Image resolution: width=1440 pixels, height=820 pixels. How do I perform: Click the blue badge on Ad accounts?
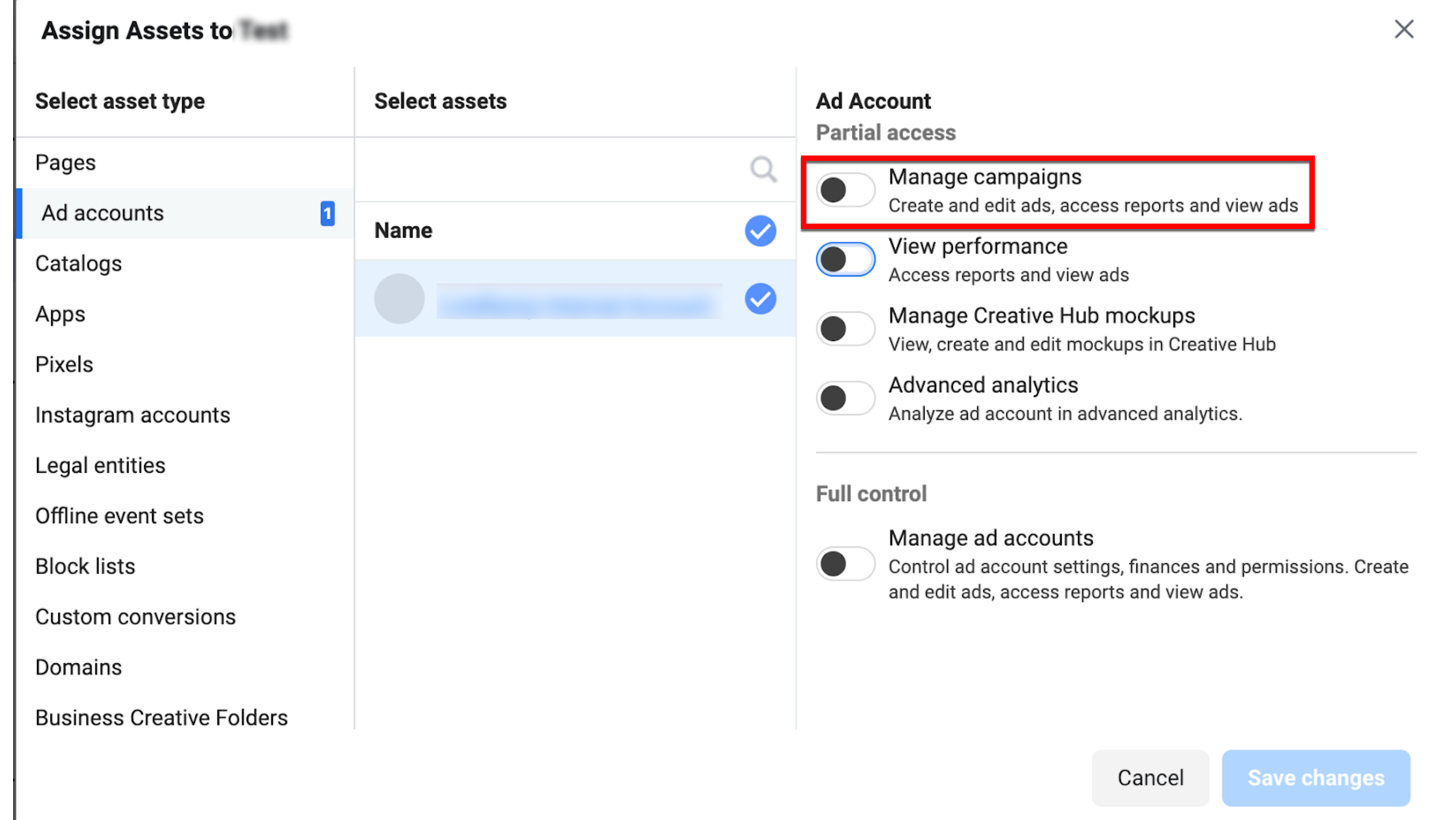327,213
